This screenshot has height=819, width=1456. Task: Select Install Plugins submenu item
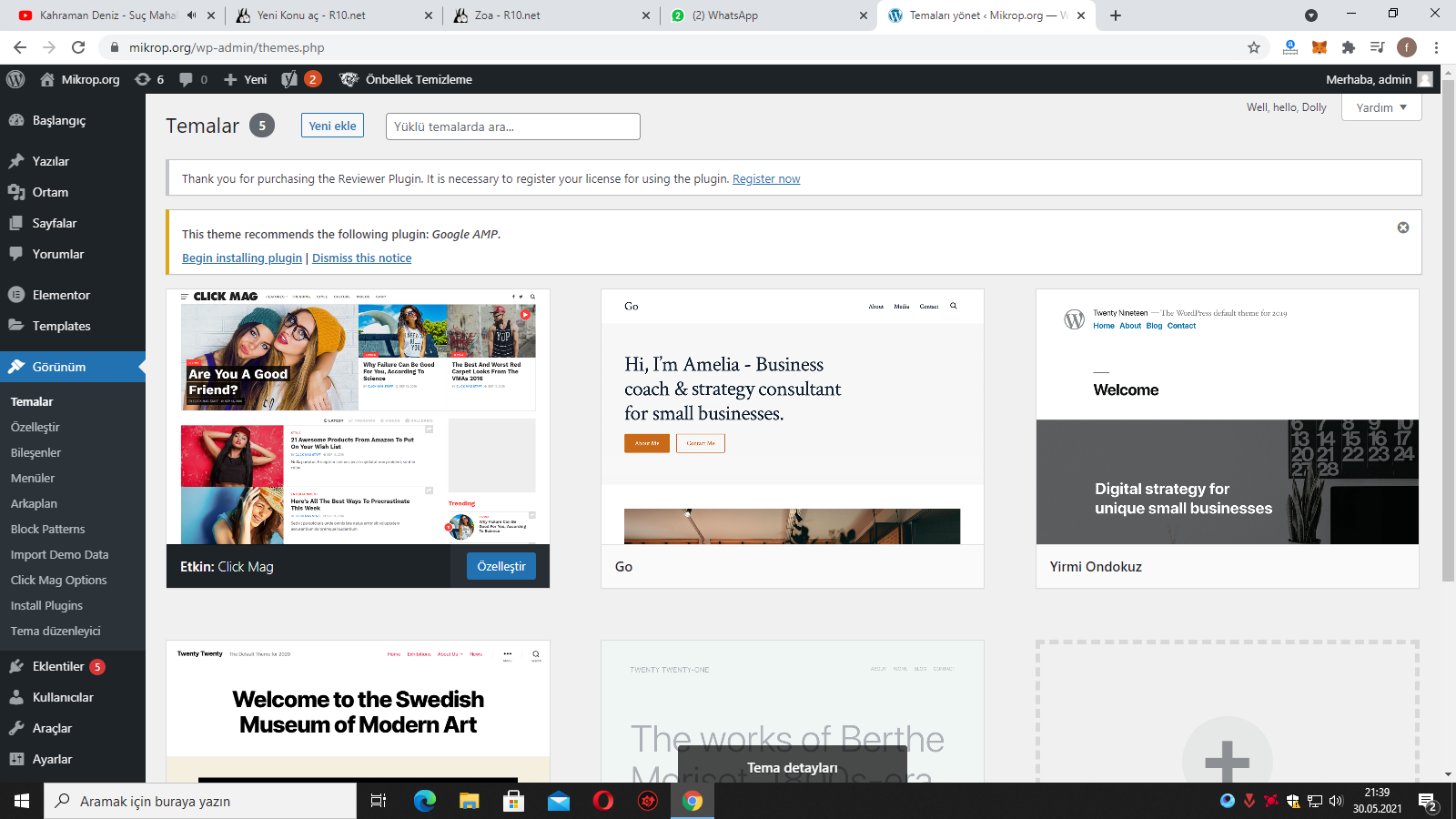coord(46,605)
